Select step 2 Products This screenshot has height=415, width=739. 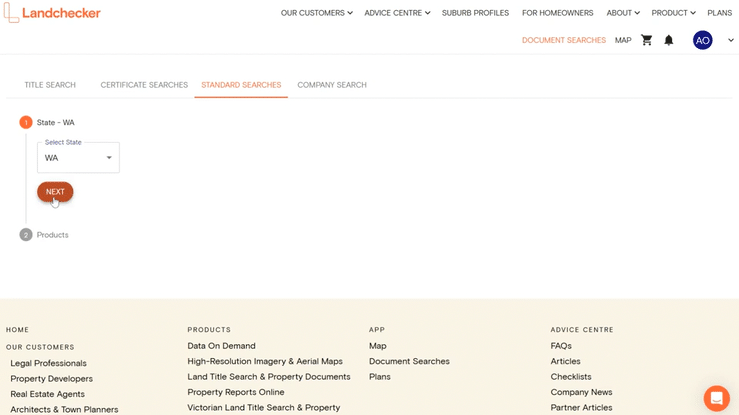(44, 235)
